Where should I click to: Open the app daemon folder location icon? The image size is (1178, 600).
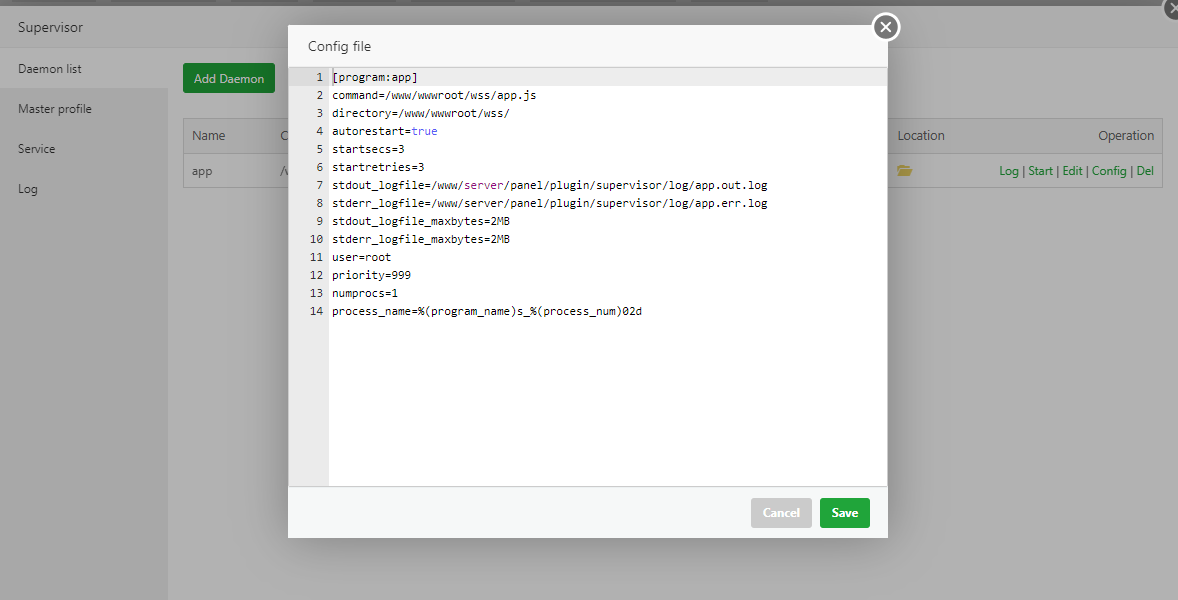[x=905, y=171]
